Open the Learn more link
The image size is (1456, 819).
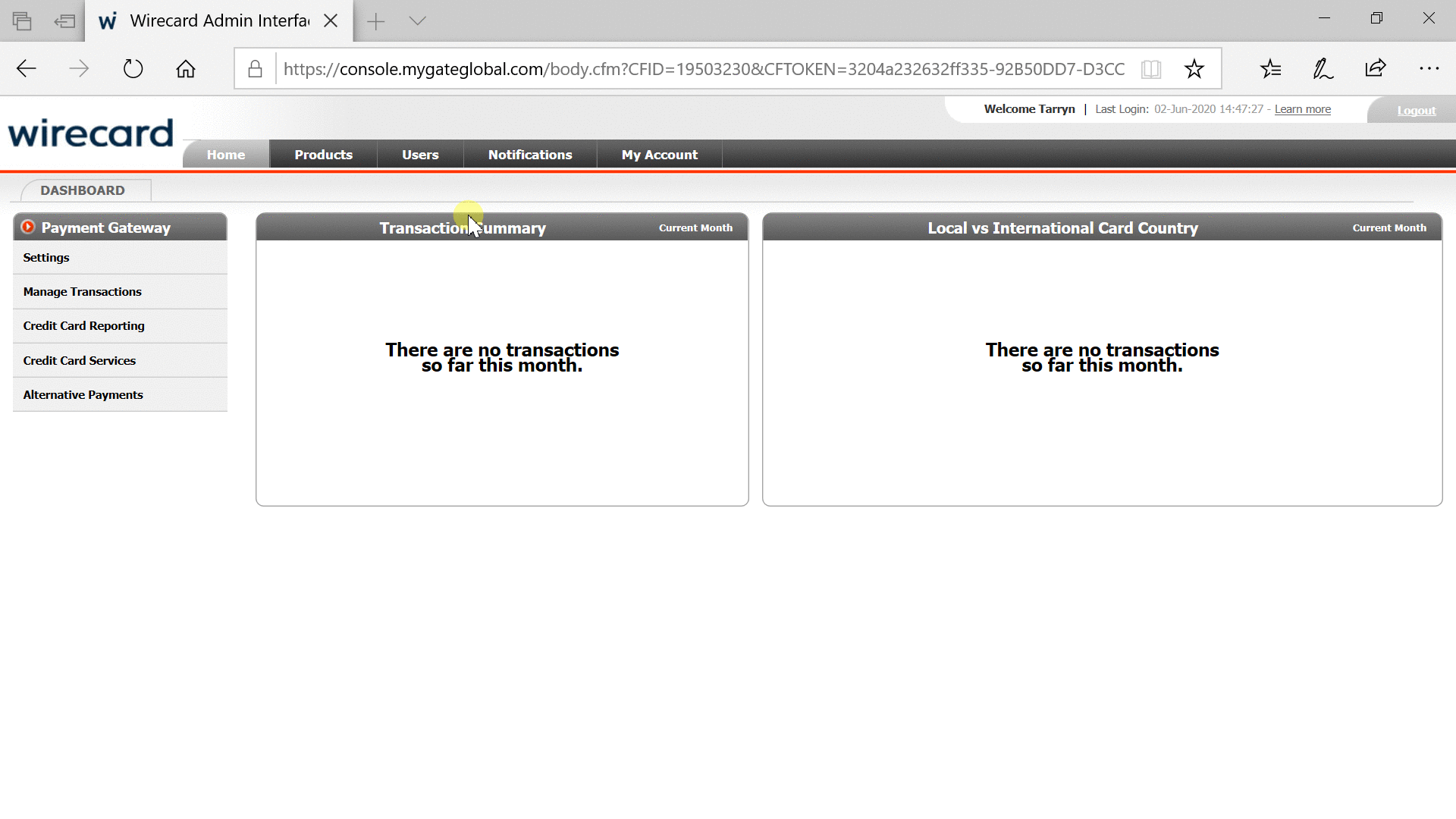click(1302, 109)
